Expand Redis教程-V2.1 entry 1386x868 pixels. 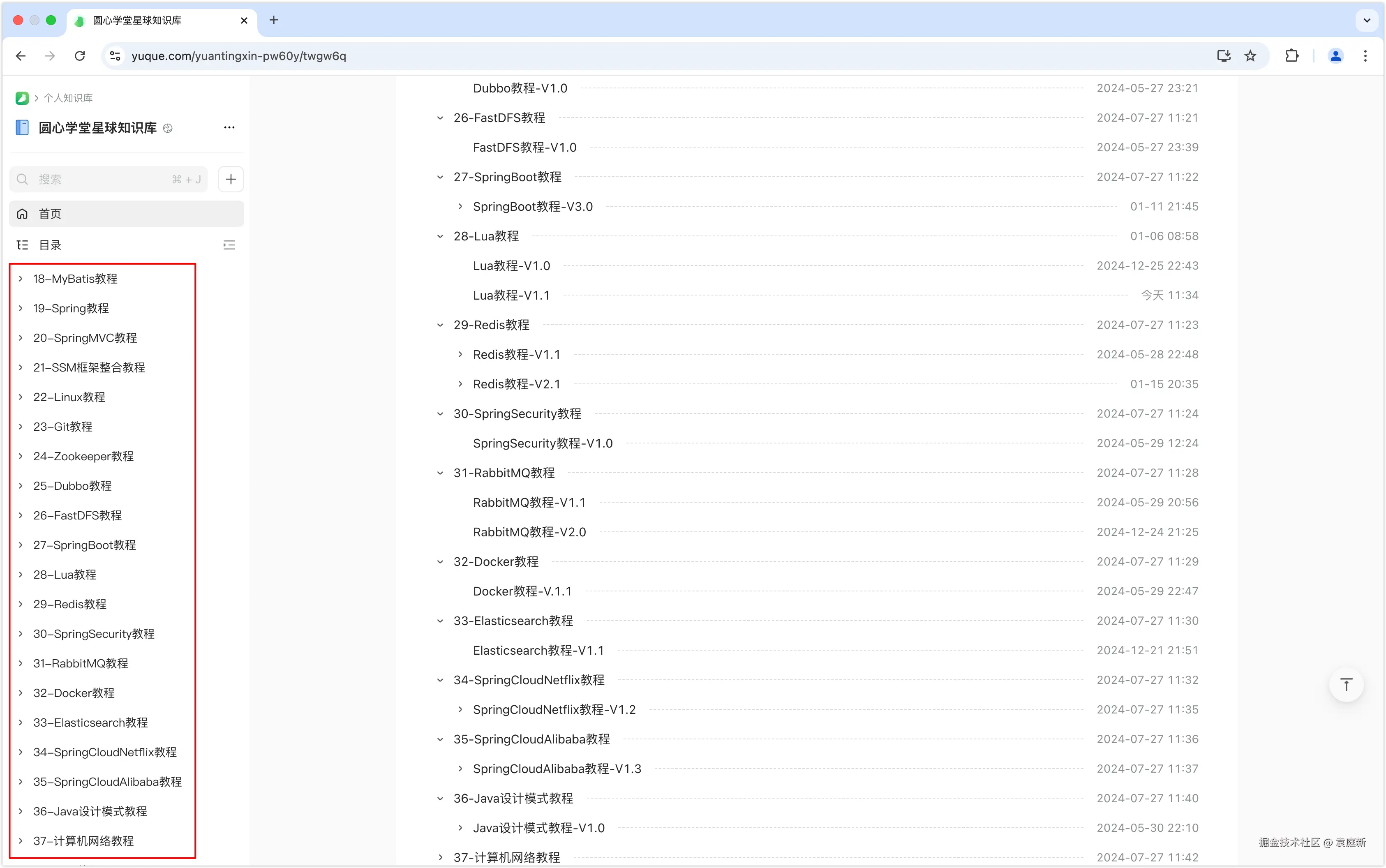460,384
